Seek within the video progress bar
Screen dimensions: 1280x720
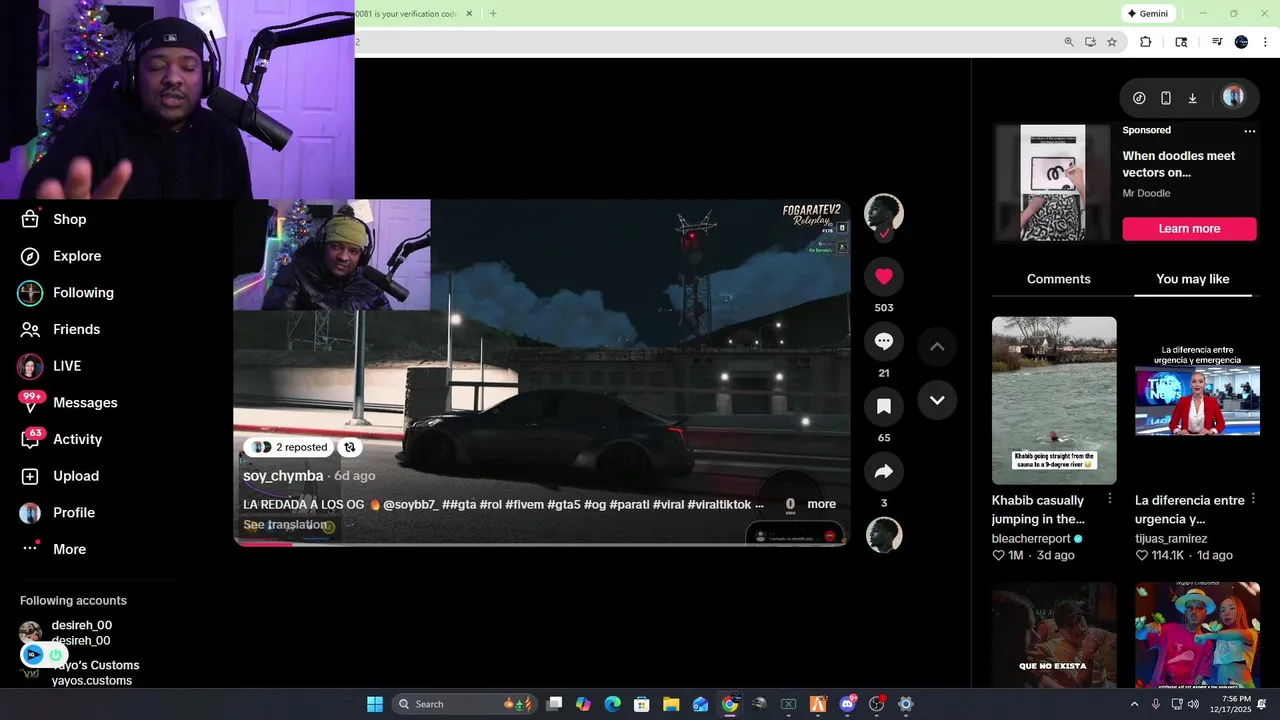[541, 544]
